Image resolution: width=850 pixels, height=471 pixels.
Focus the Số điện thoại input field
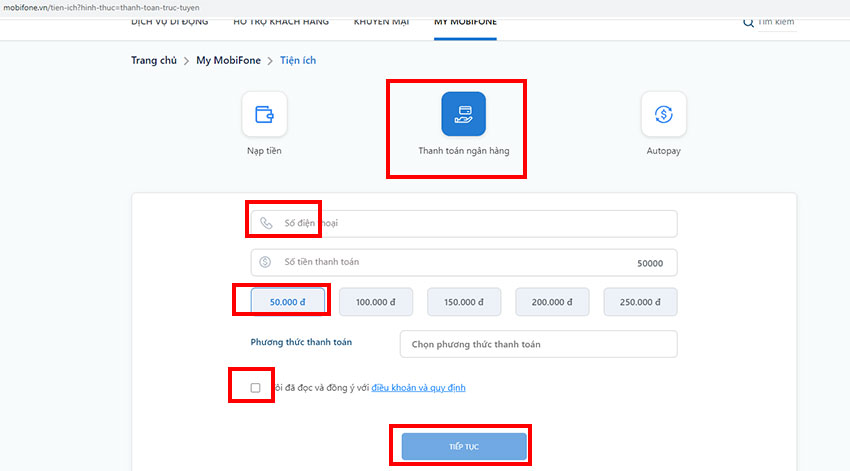(x=464, y=223)
